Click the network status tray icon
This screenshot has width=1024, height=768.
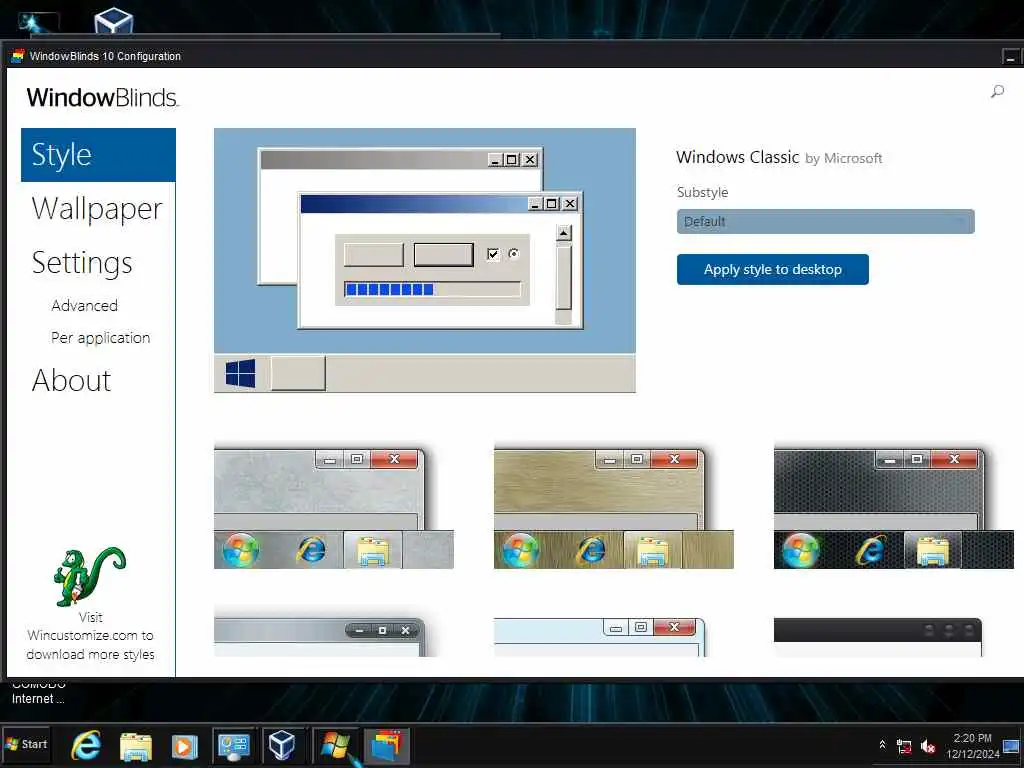tap(904, 746)
